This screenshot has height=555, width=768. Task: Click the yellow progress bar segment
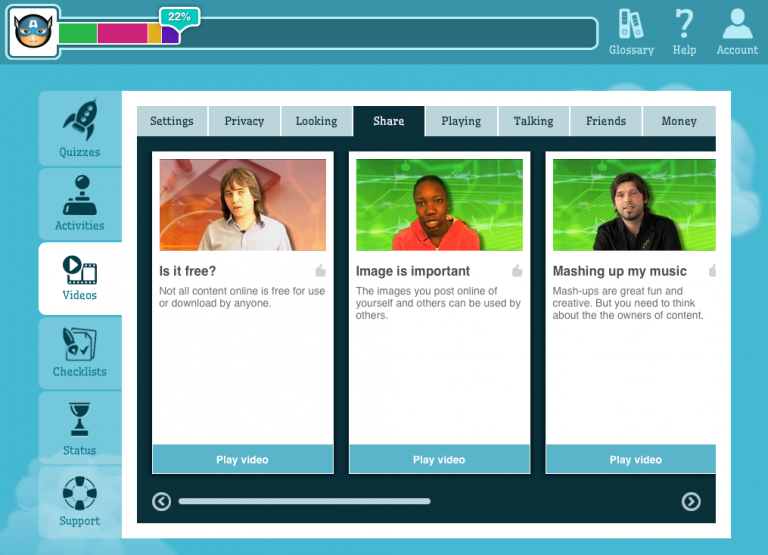pyautogui.click(x=154, y=33)
